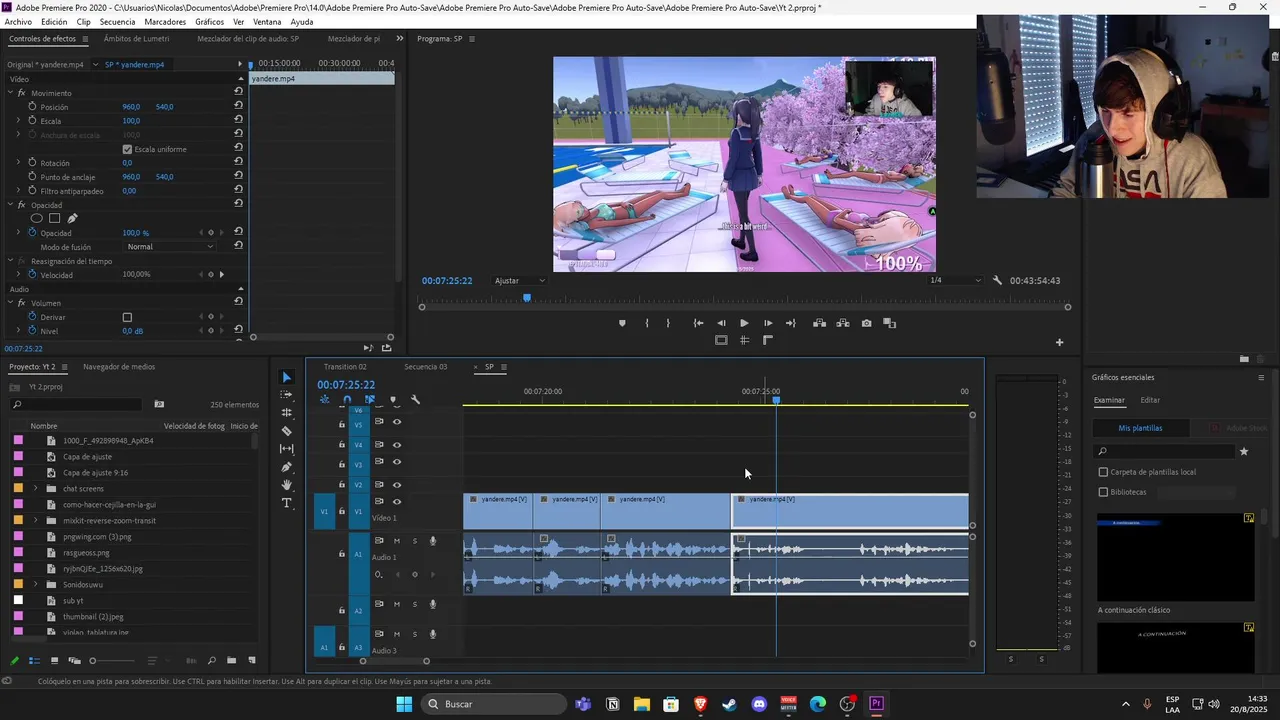The height and width of the screenshot is (720, 1280).
Task: Select Mis plantillas button
Action: coord(1140,428)
